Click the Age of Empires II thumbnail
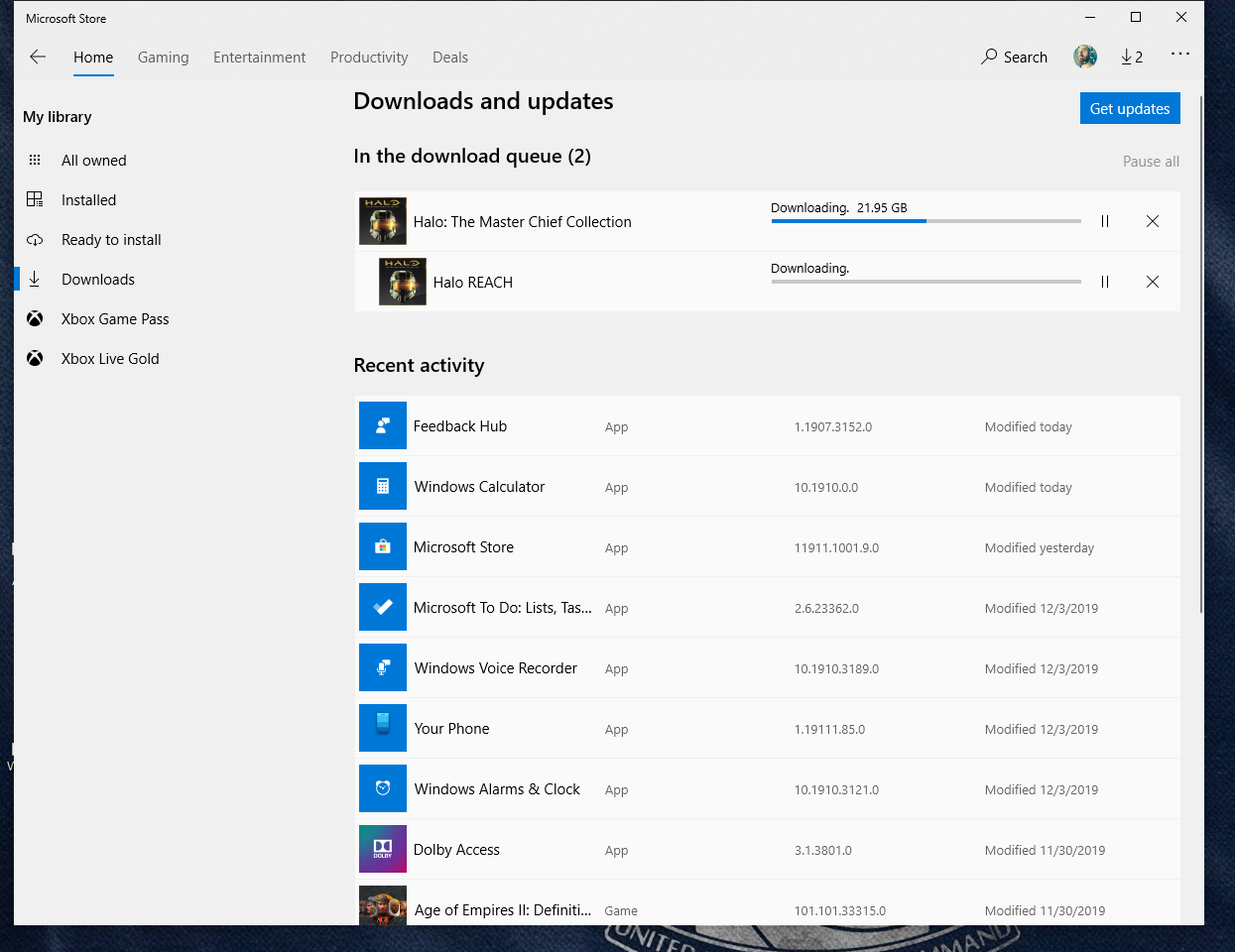 tap(383, 905)
